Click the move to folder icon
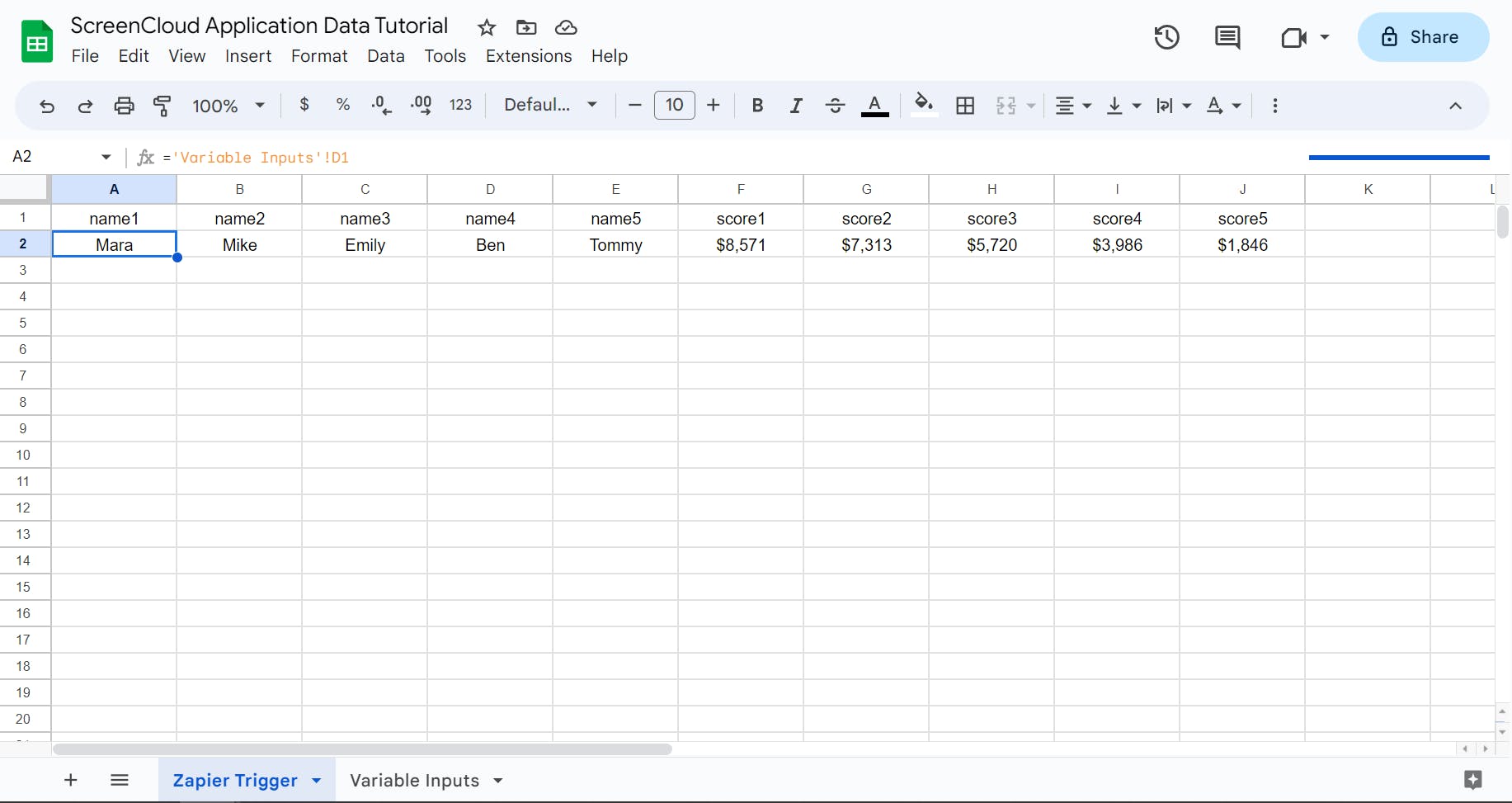This screenshot has width=1512, height=803. pyautogui.click(x=526, y=27)
